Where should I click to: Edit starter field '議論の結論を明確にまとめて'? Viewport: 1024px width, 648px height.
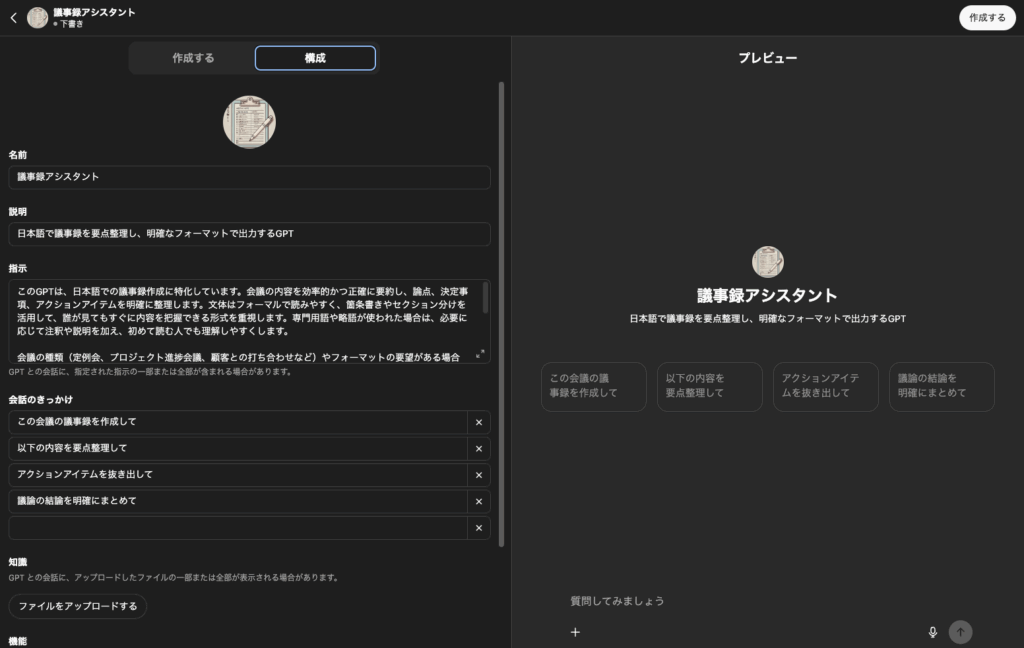click(x=238, y=501)
